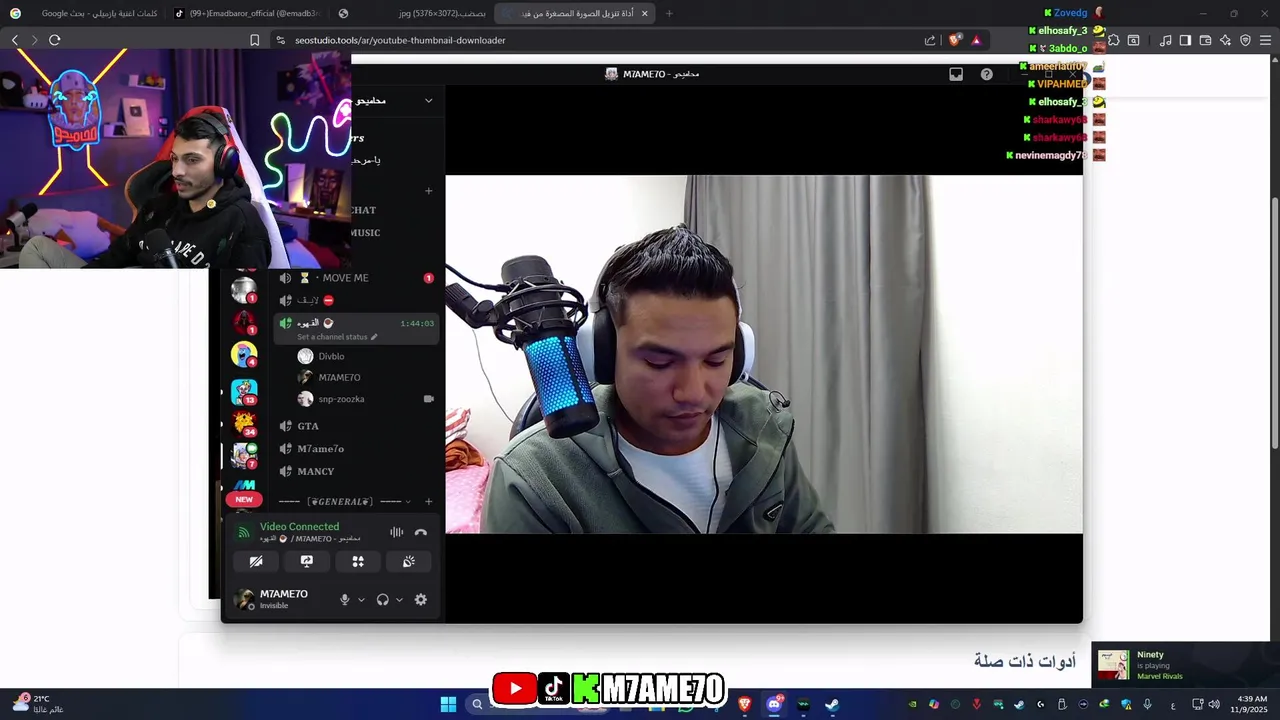The width and height of the screenshot is (1280, 720).
Task: Open Windows taskbar search
Action: tap(477, 704)
